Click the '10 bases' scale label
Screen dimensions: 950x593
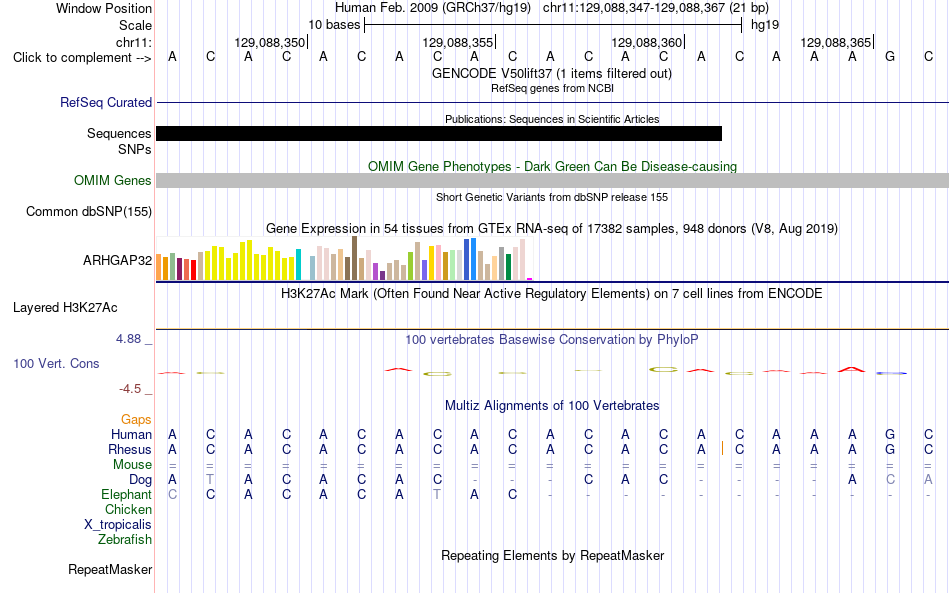[x=334, y=25]
